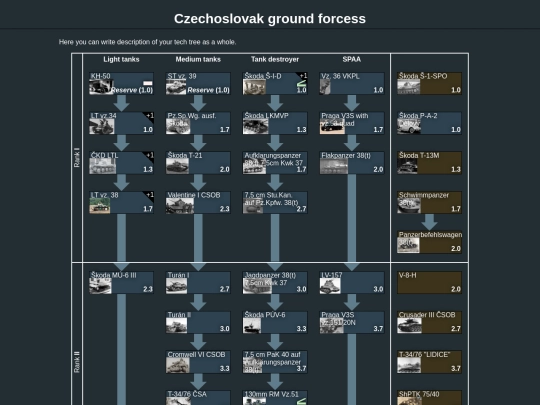Click the Light tanks column header
The height and width of the screenshot is (405, 540).
click(121, 59)
